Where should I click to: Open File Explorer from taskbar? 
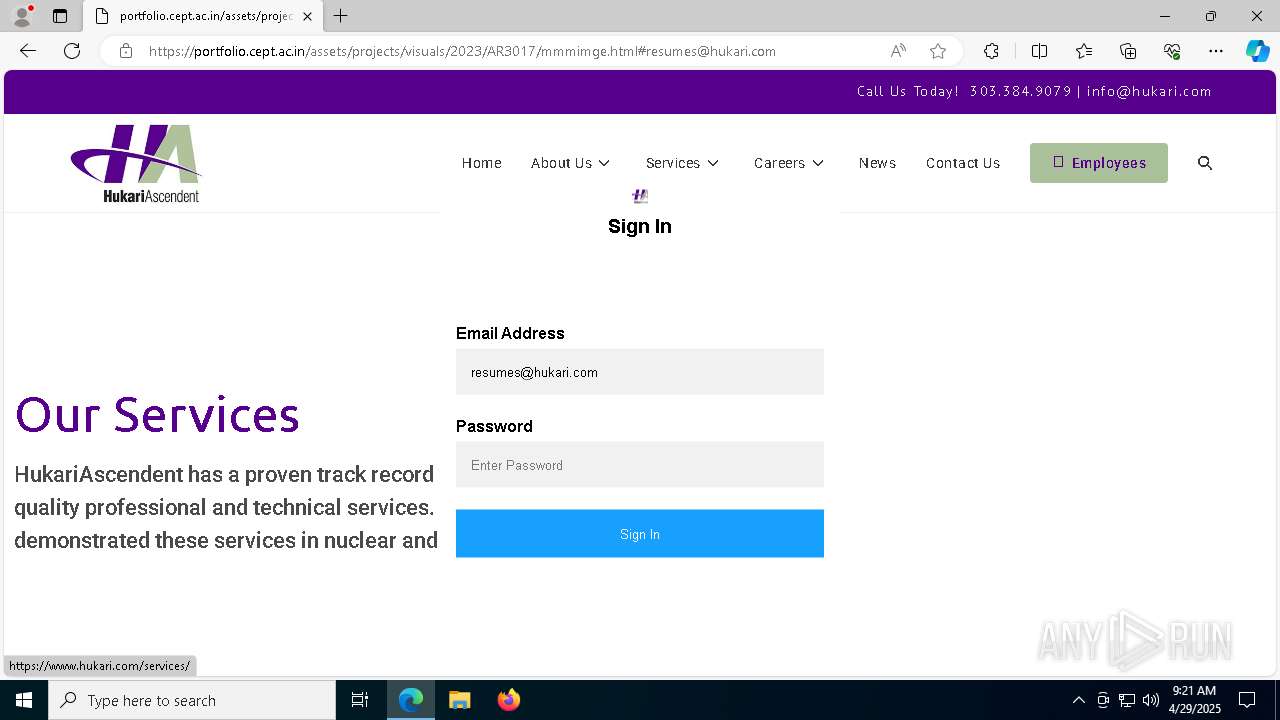[x=460, y=700]
